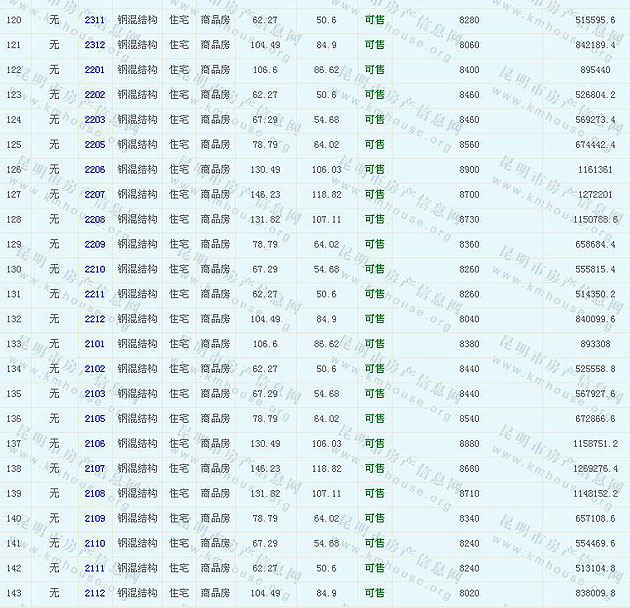This screenshot has height=608, width=630.
Task: Select room number 2207
Action: click(x=94, y=195)
